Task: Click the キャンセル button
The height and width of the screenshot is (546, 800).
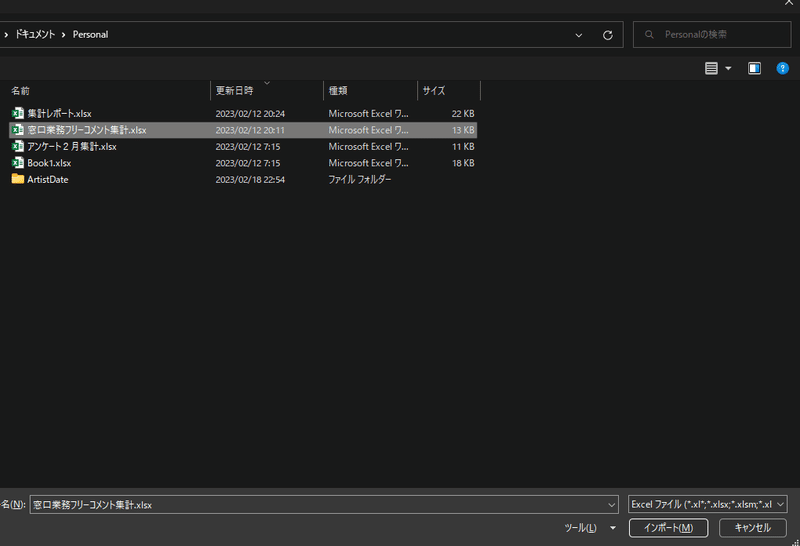Action: pyautogui.click(x=753, y=528)
